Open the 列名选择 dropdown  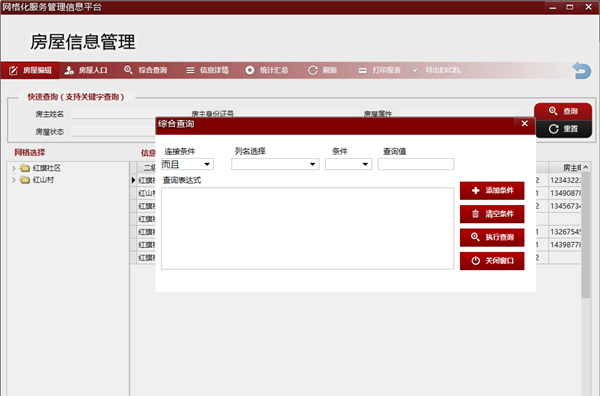pyautogui.click(x=275, y=164)
